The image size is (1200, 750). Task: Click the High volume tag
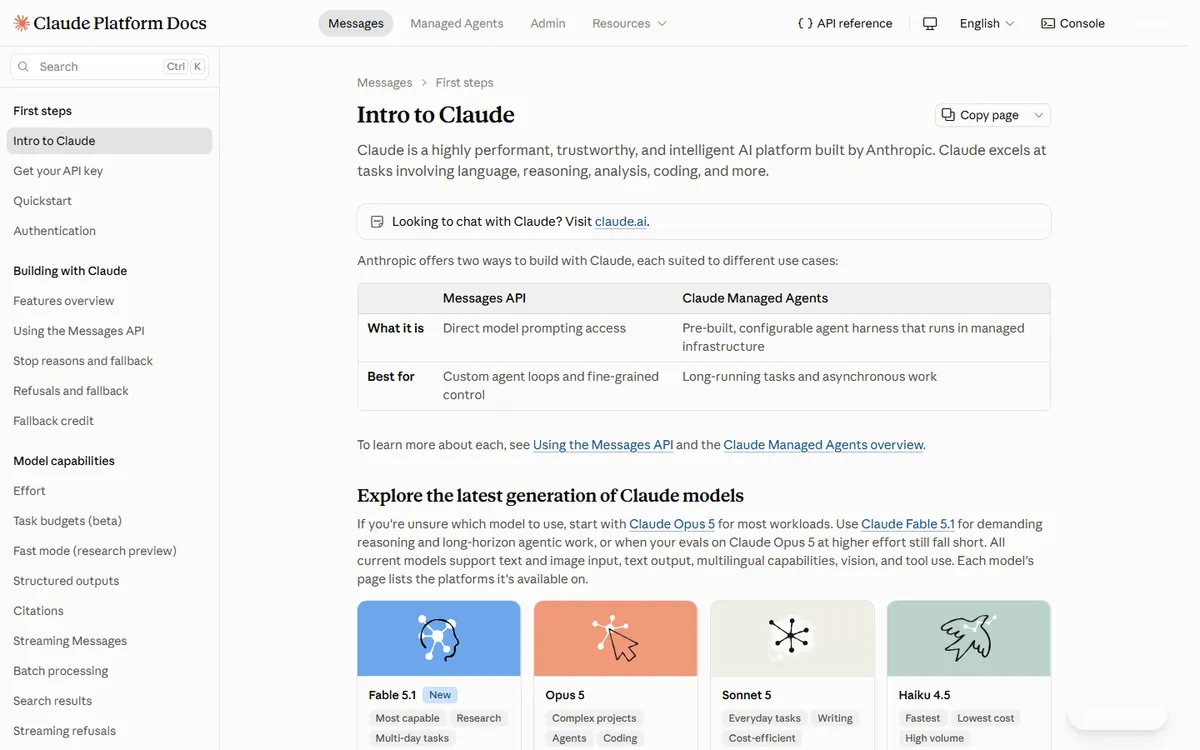935,738
